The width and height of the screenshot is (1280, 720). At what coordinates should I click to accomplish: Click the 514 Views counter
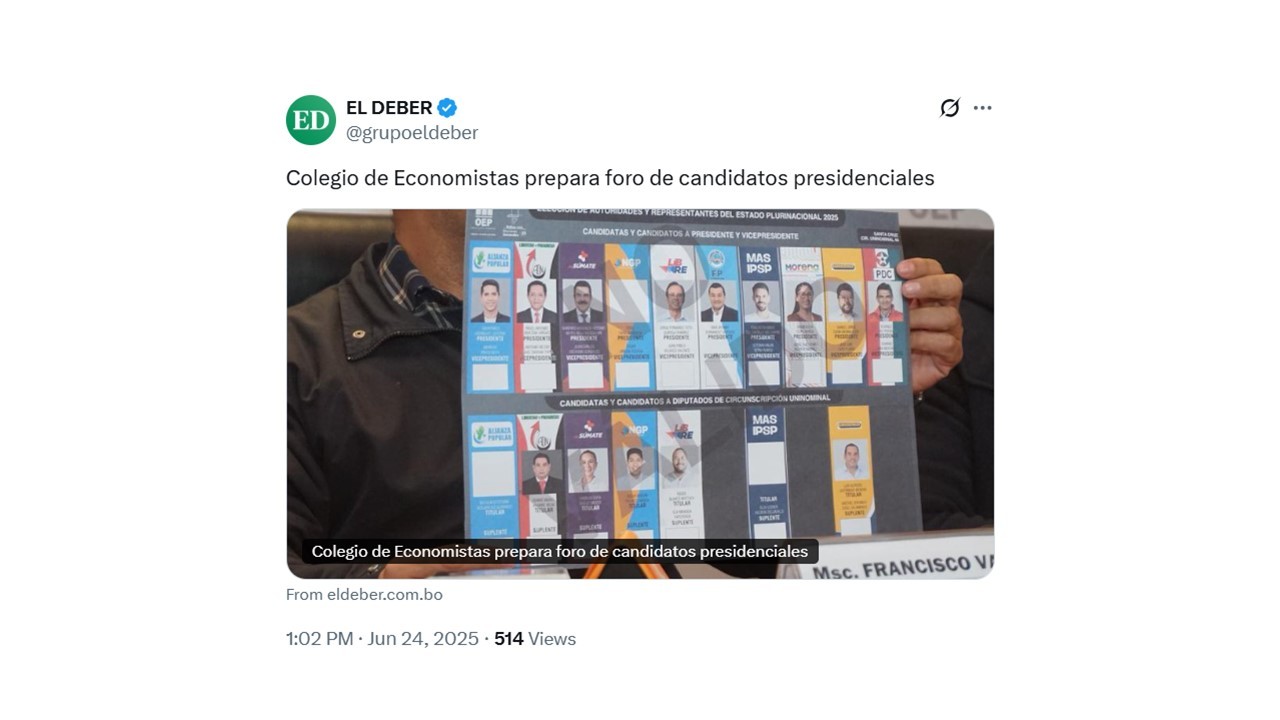(x=535, y=639)
